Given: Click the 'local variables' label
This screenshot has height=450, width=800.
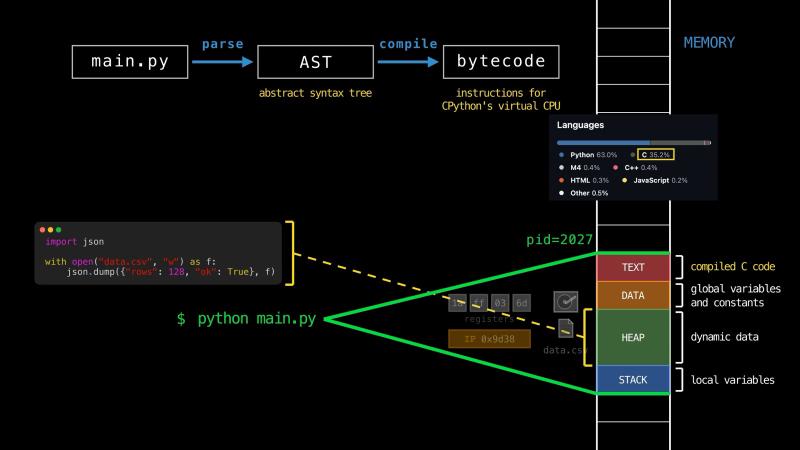Looking at the screenshot, I should (733, 380).
